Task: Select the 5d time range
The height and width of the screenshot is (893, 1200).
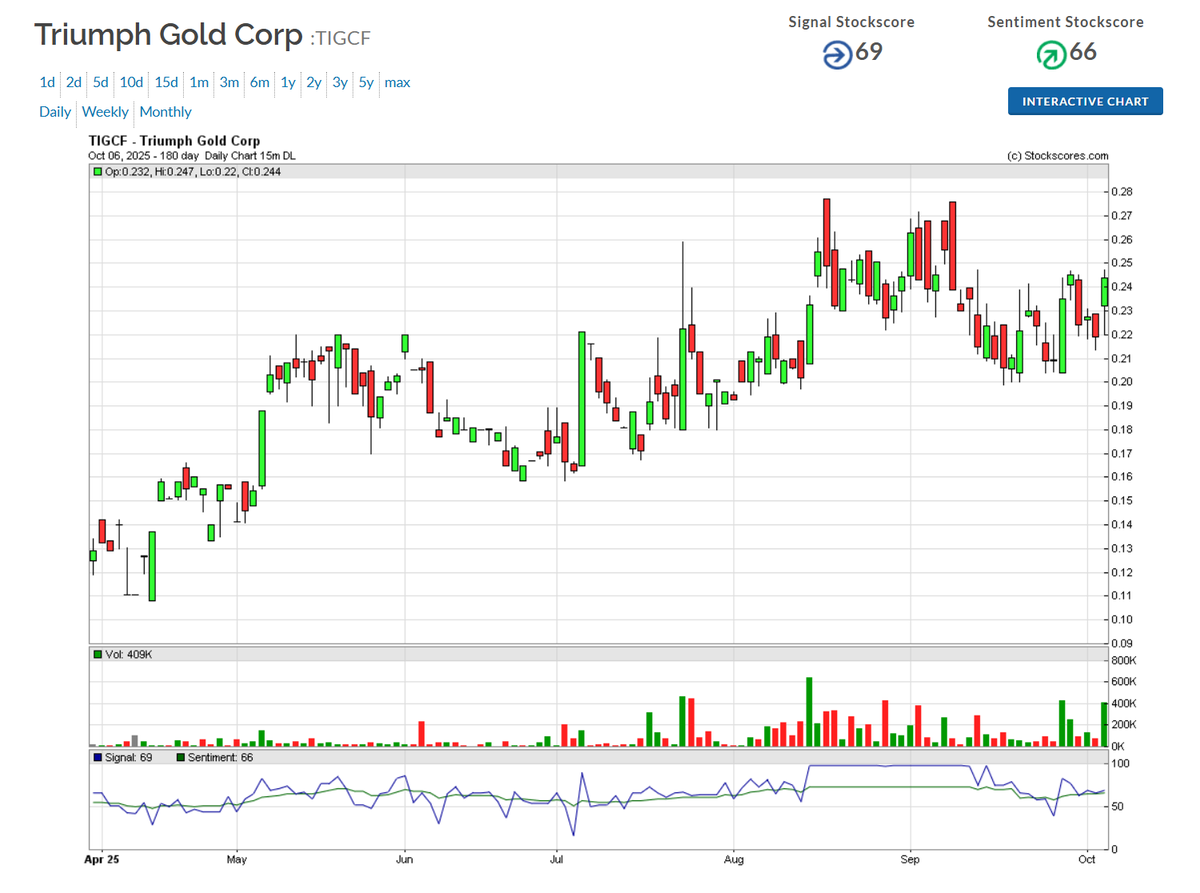Action: click(101, 83)
